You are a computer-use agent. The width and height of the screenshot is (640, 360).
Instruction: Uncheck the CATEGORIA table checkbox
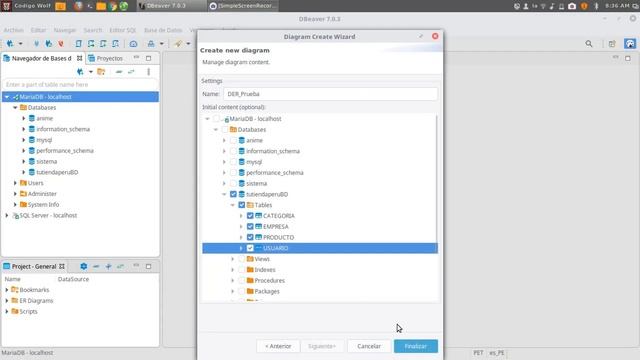(x=250, y=216)
